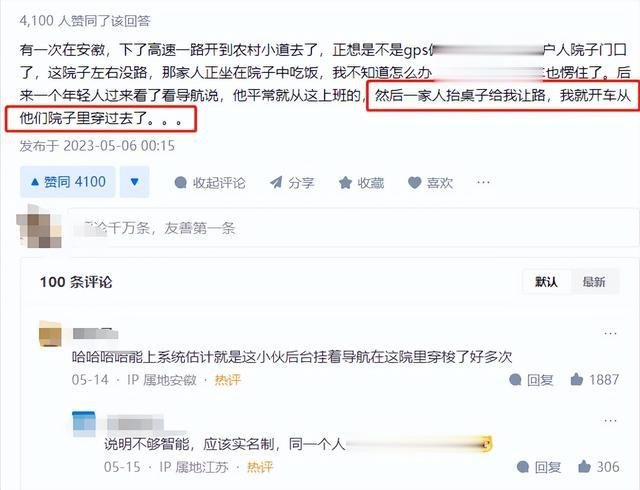640x490 pixels.
Task: Like the comment with 1887 likes
Action: 595,380
